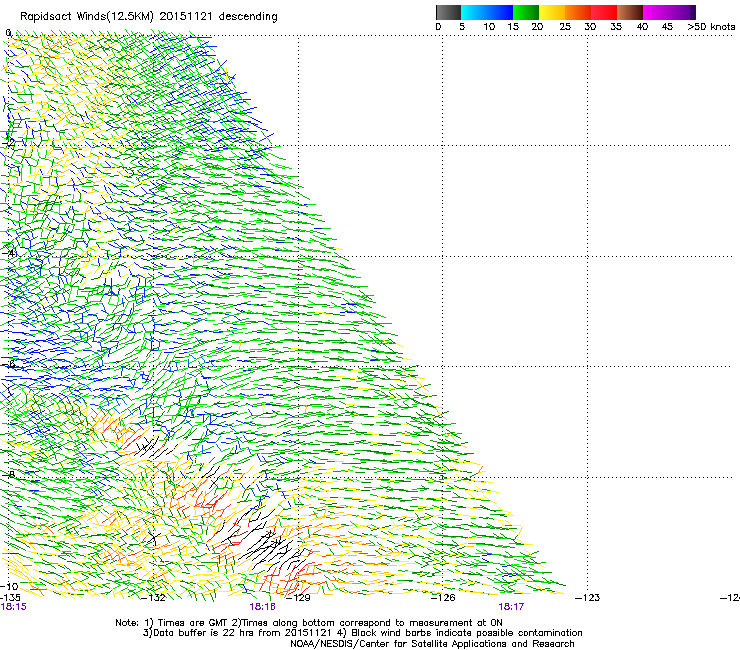Click the latitude label '-10'
Screen dimensions: 740x650
[x=9, y=586]
